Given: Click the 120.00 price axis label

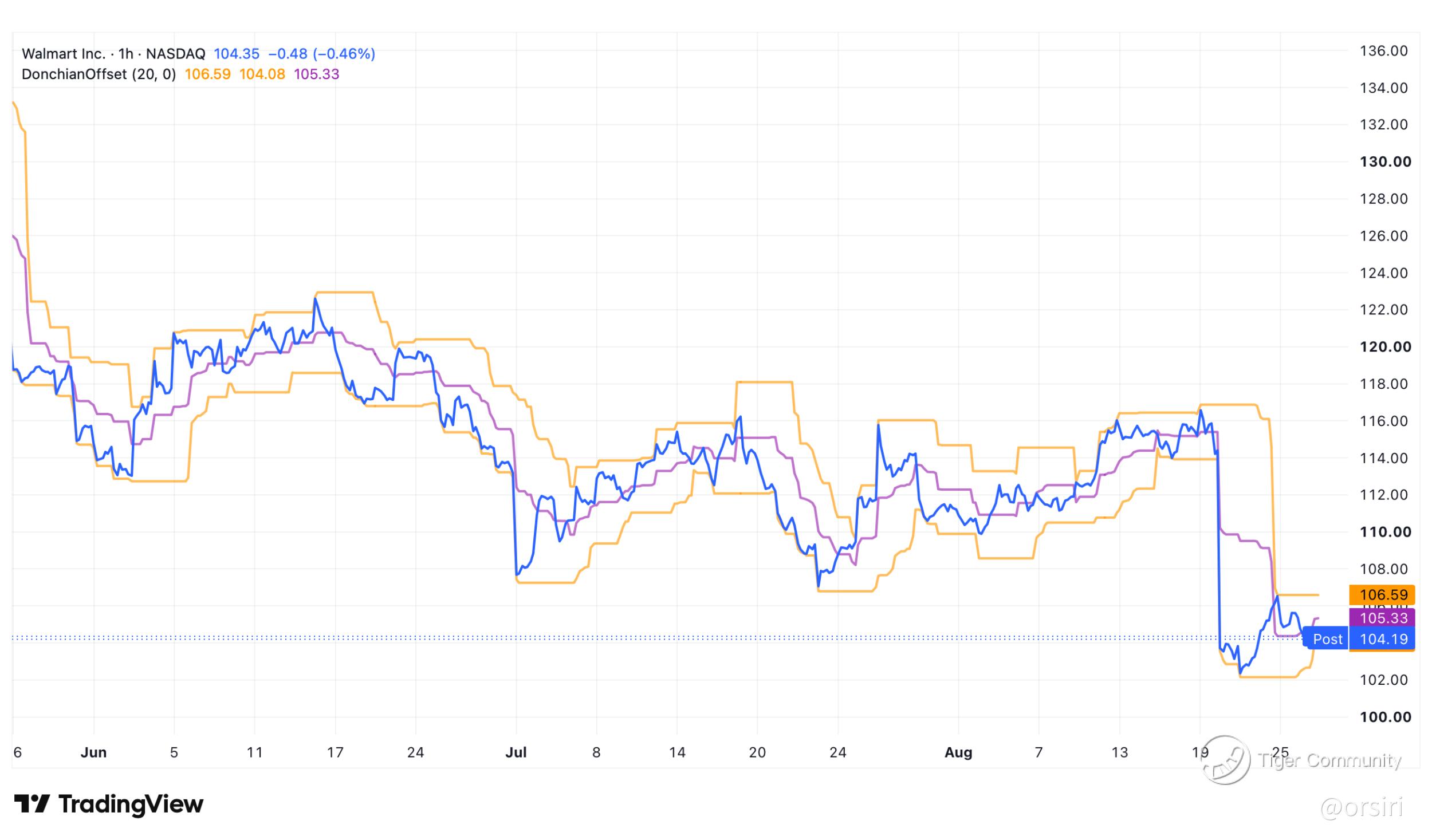Looking at the screenshot, I should pyautogui.click(x=1386, y=346).
